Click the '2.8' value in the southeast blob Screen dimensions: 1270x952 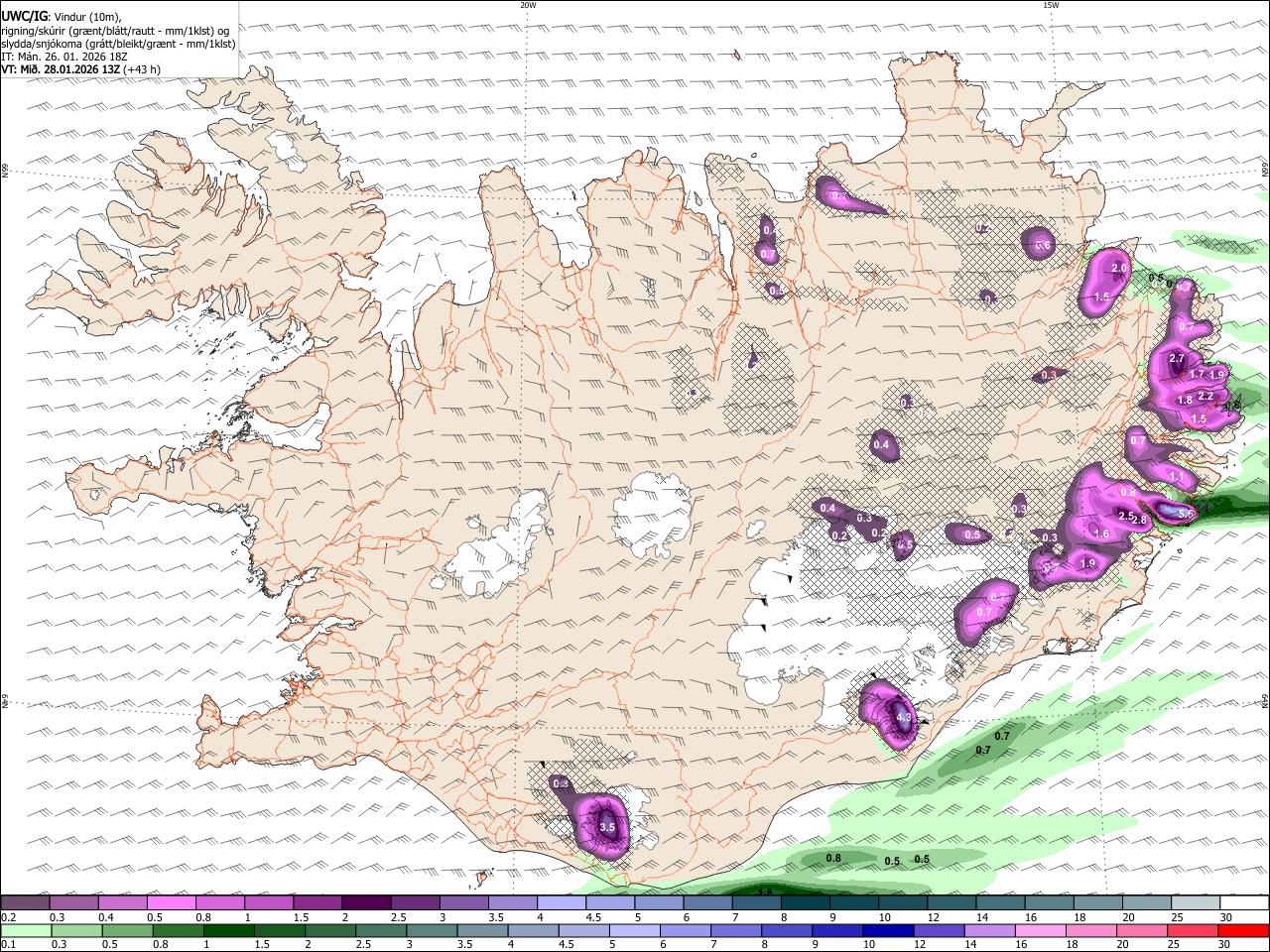click(1139, 520)
